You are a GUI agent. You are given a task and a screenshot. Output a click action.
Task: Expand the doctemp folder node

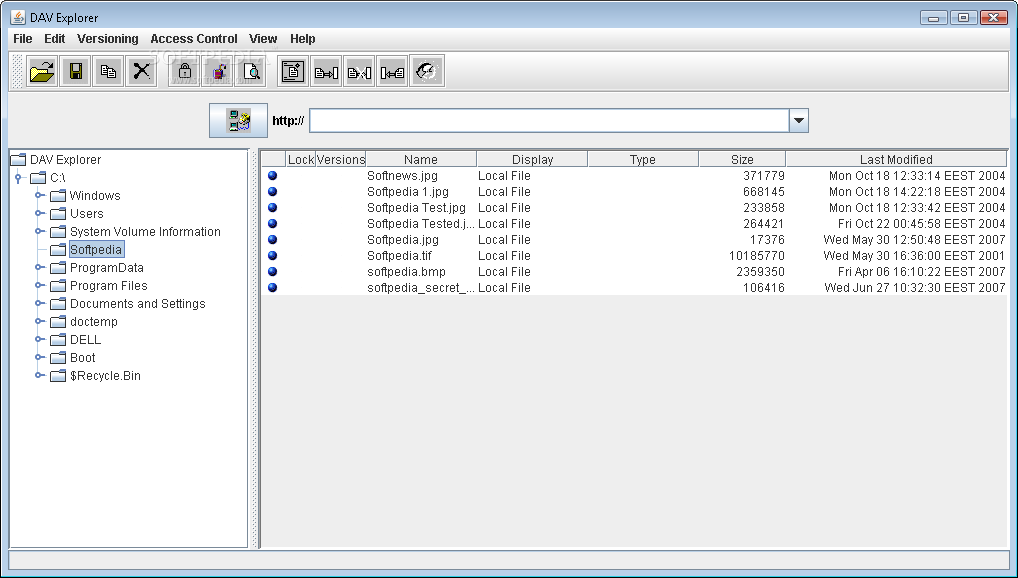click(39, 321)
